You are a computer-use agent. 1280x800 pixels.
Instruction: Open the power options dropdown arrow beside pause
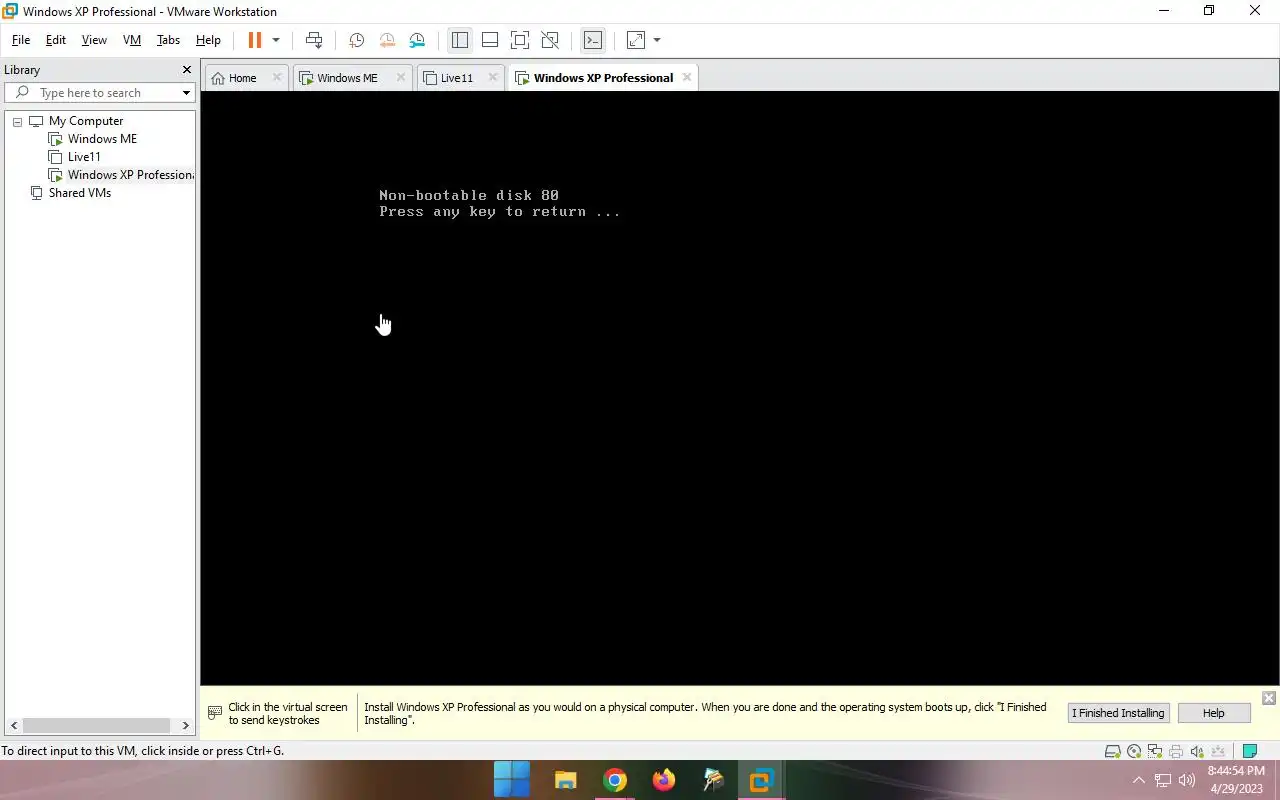coord(276,40)
